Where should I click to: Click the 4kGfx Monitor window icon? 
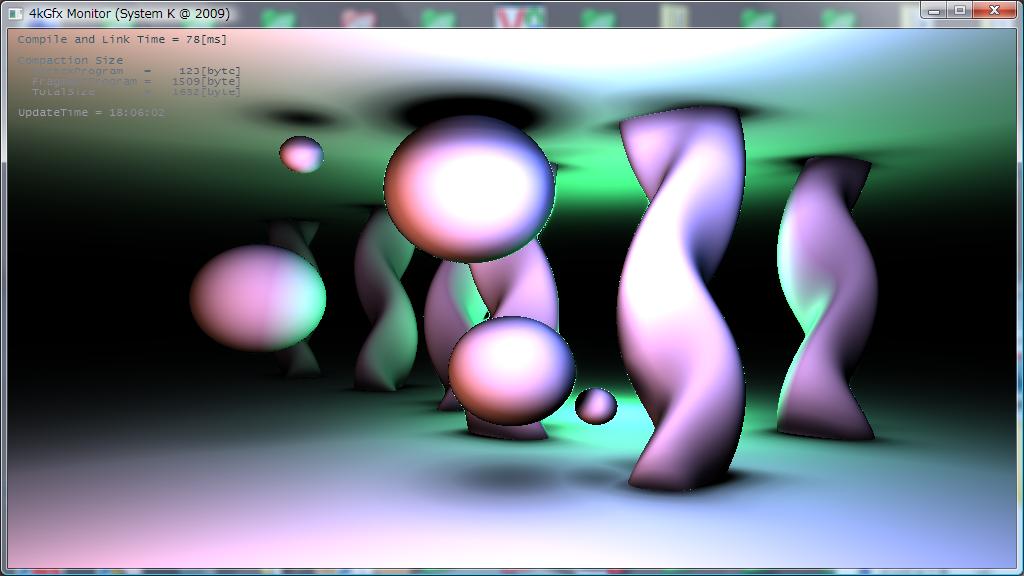pos(15,14)
